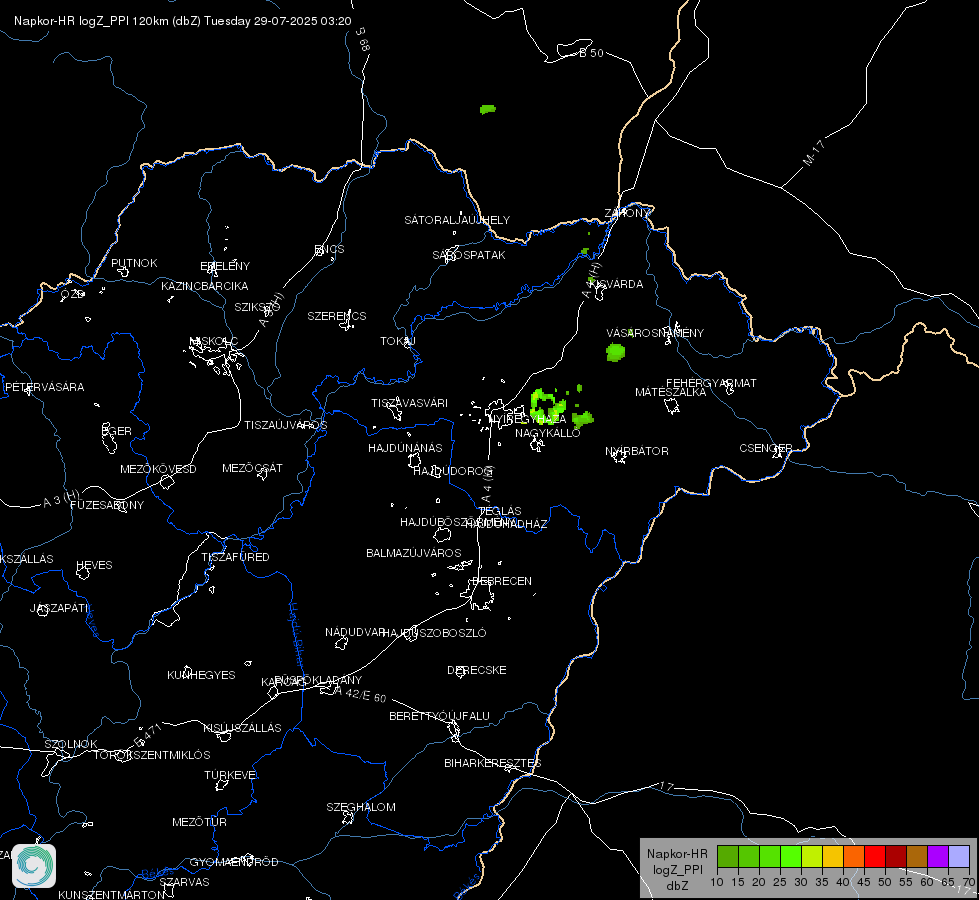Viewport: 979px width, 900px height.
Task: Click the MEZŐTÚR town label
Action: (199, 822)
